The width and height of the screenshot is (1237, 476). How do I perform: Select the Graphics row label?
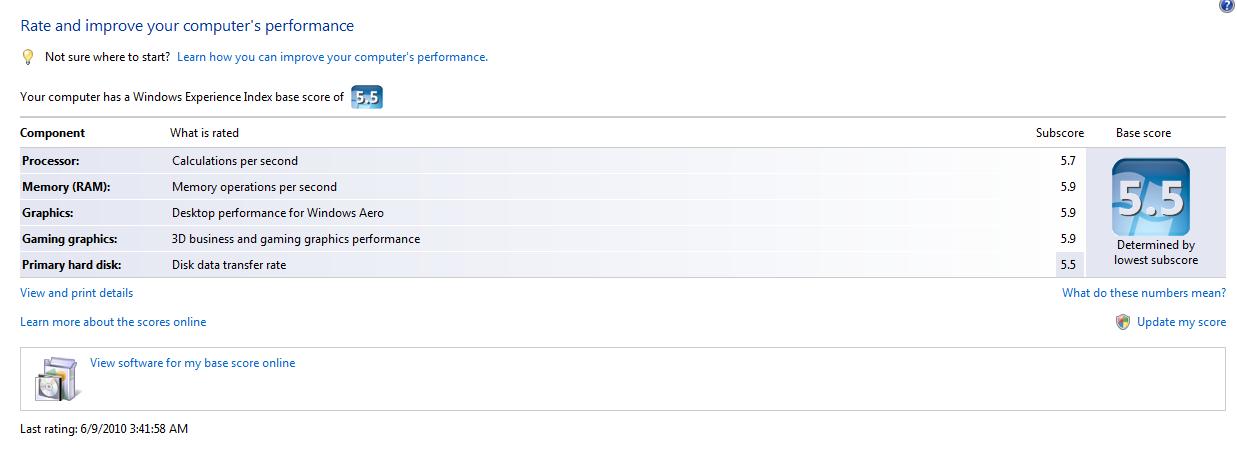(x=48, y=213)
